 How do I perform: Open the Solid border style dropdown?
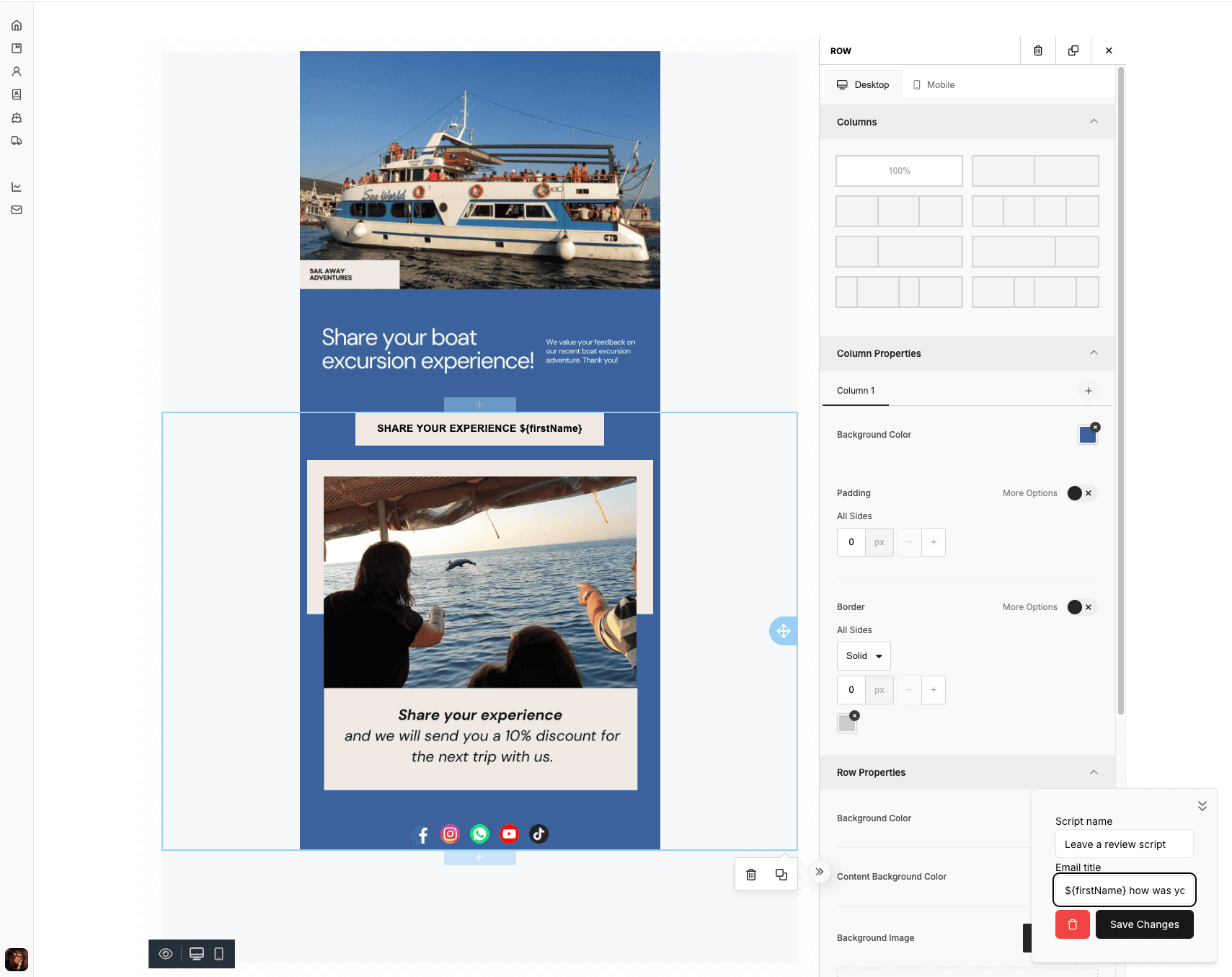(864, 656)
